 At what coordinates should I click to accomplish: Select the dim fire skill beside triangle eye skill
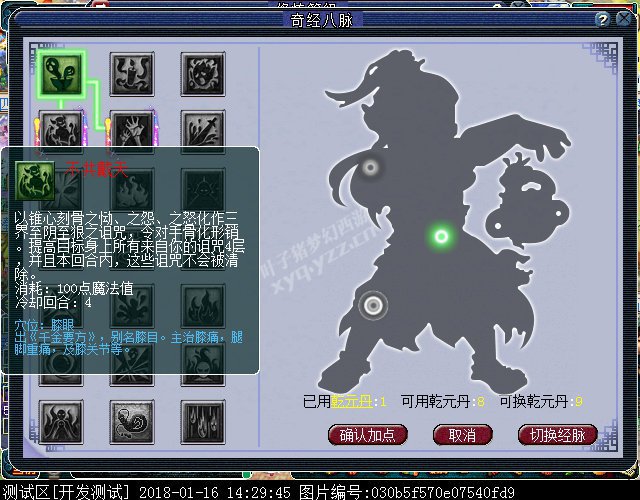(x=132, y=190)
